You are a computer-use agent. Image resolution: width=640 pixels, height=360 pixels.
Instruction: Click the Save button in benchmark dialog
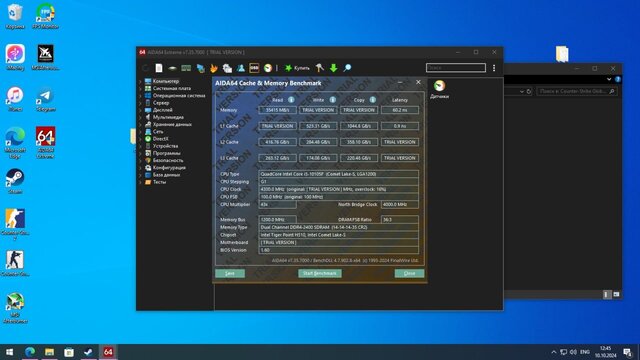(x=230, y=273)
